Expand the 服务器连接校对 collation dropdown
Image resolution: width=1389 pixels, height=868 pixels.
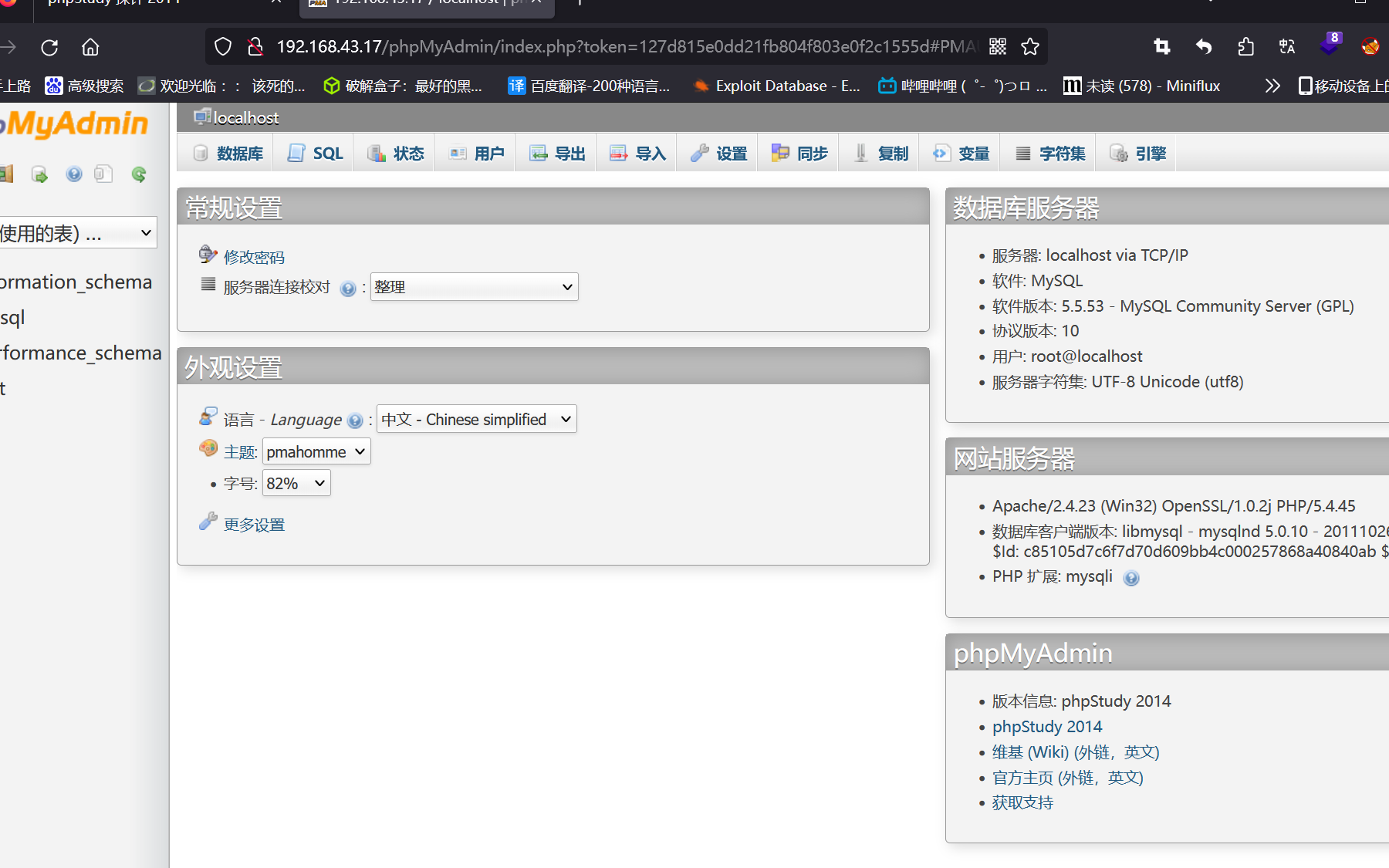click(475, 287)
